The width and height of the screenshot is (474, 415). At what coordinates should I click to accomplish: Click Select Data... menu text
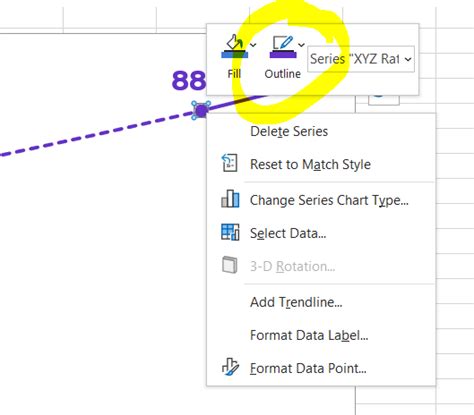tap(288, 233)
